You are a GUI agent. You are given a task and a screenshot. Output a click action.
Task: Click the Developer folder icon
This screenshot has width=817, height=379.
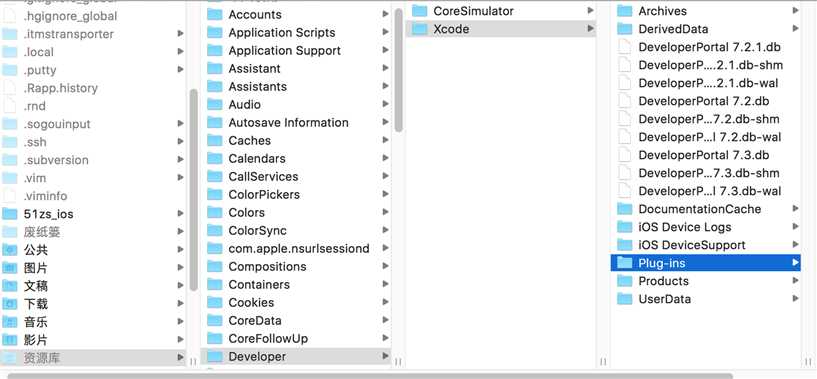[215, 357]
